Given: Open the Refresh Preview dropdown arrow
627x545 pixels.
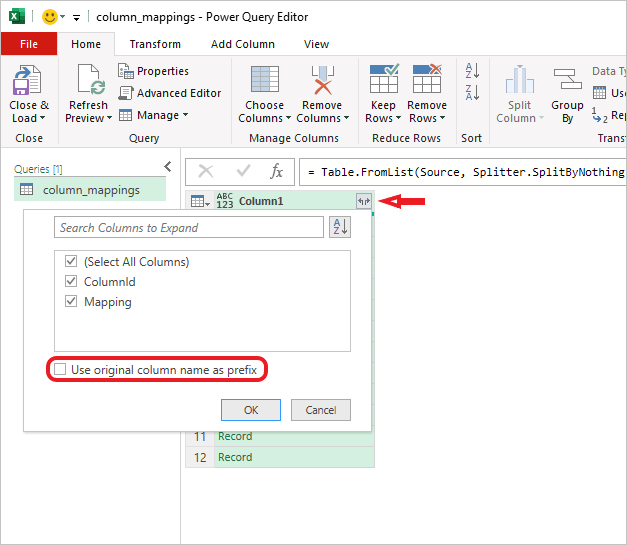Looking at the screenshot, I should click(109, 118).
